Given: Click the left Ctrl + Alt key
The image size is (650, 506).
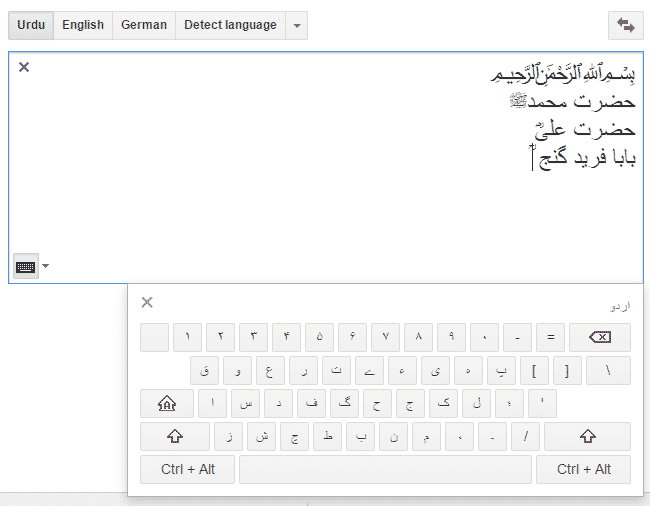Looking at the screenshot, I should click(187, 470).
